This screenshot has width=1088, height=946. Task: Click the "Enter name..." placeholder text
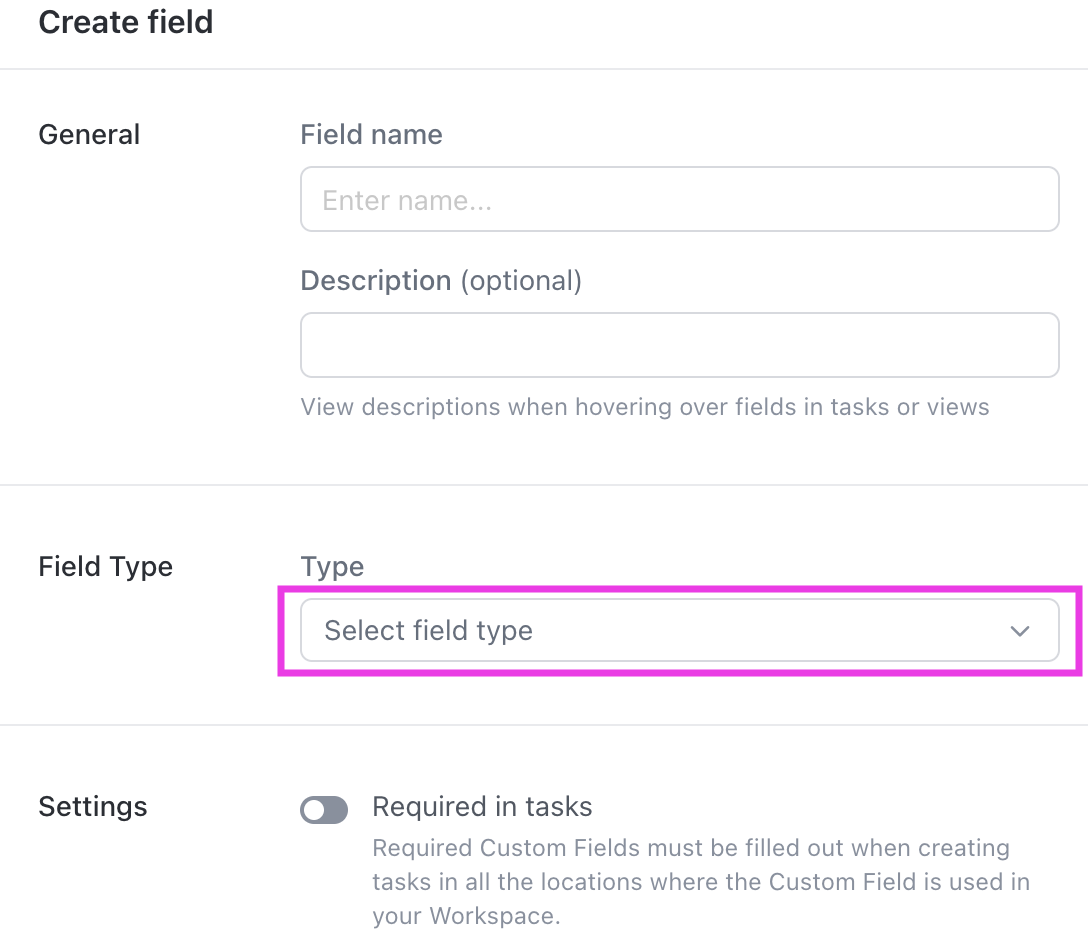[407, 201]
